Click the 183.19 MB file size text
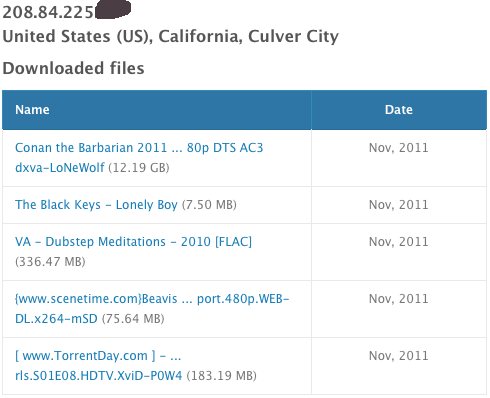 tap(221, 376)
